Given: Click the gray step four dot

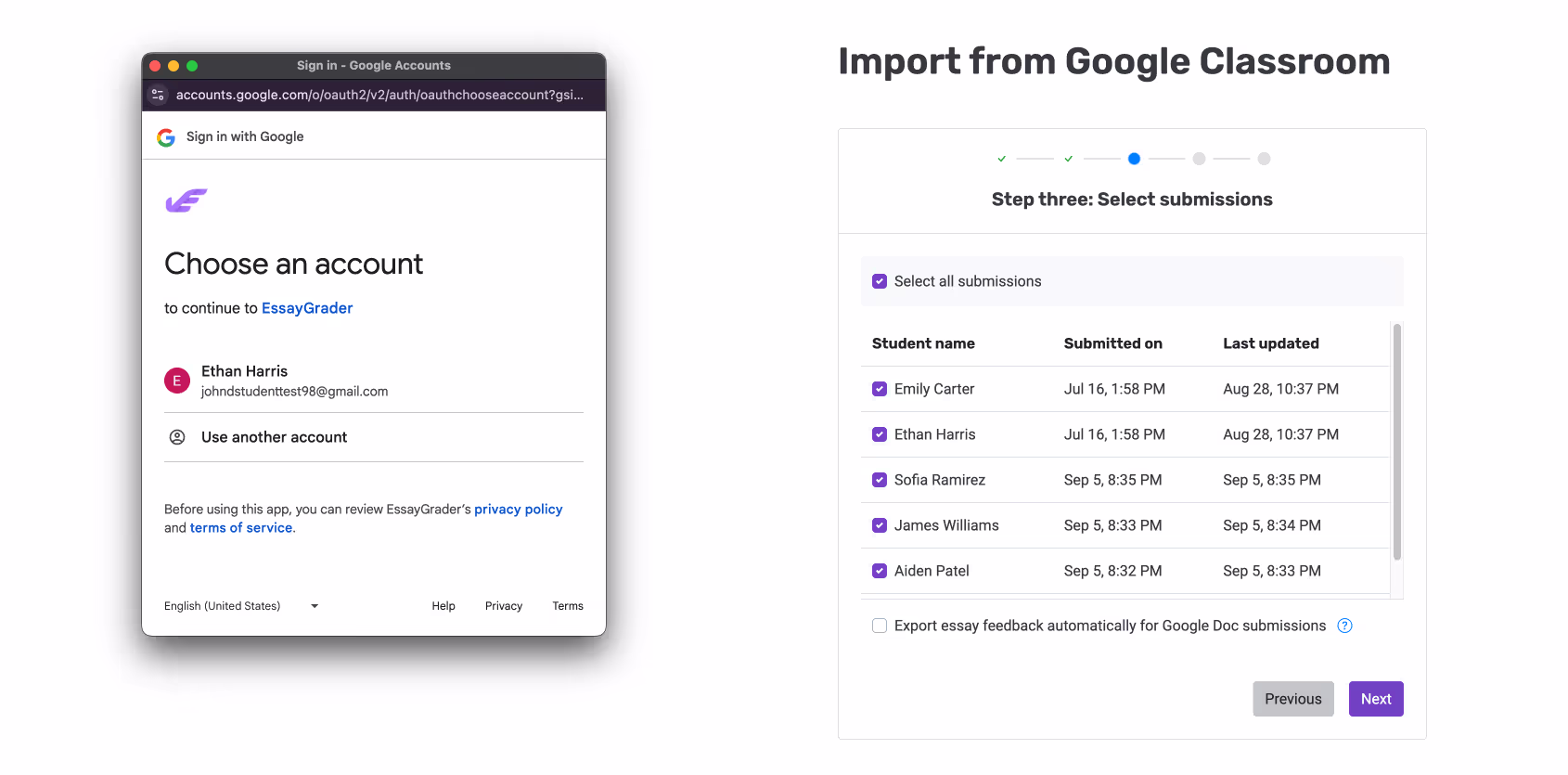Looking at the screenshot, I should 1199,159.
